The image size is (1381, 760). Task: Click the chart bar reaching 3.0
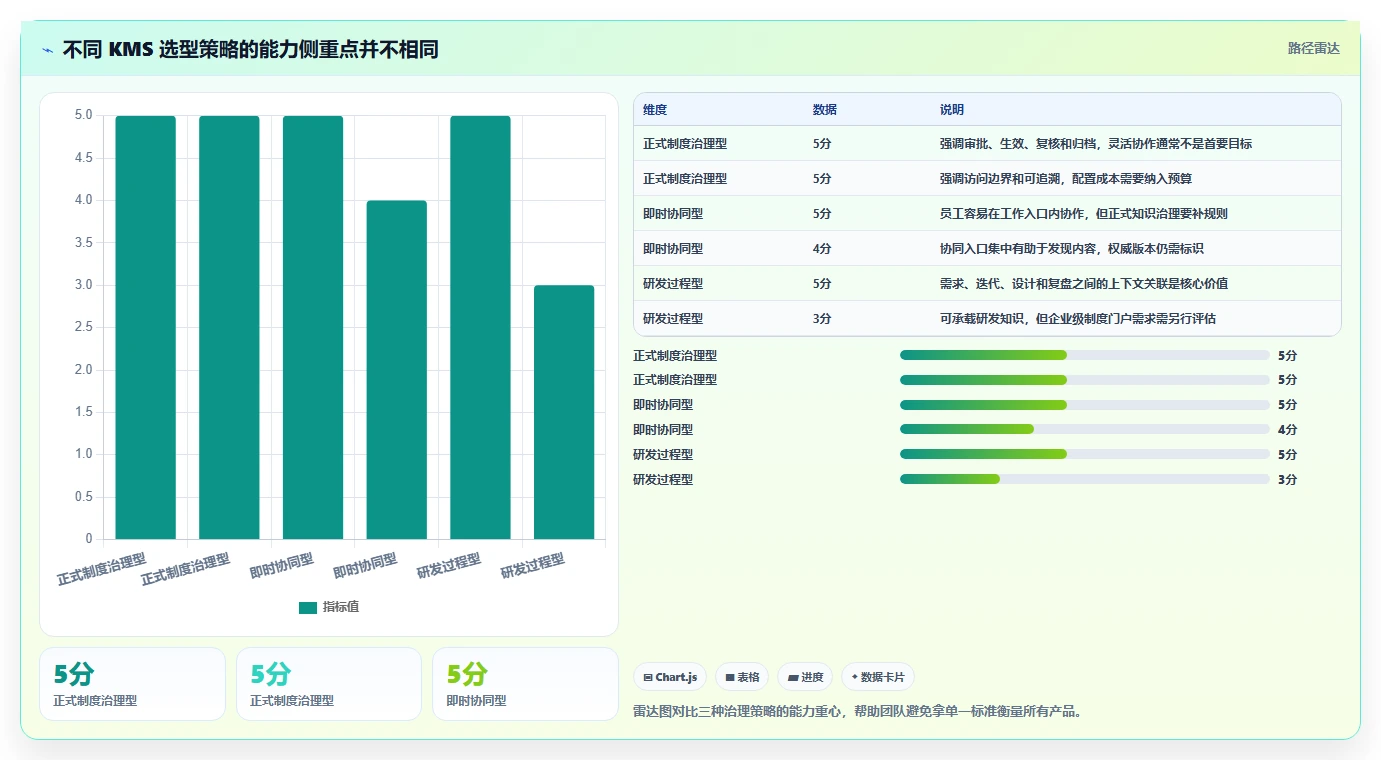[x=564, y=412]
